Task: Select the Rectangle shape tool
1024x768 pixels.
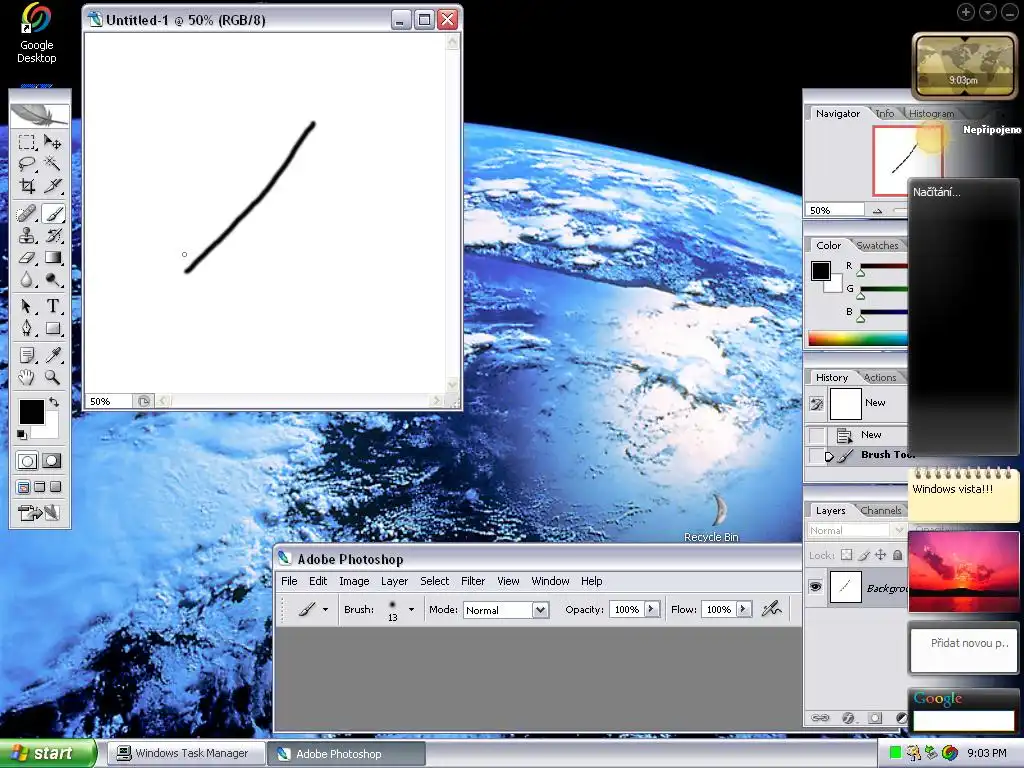Action: click(x=53, y=328)
